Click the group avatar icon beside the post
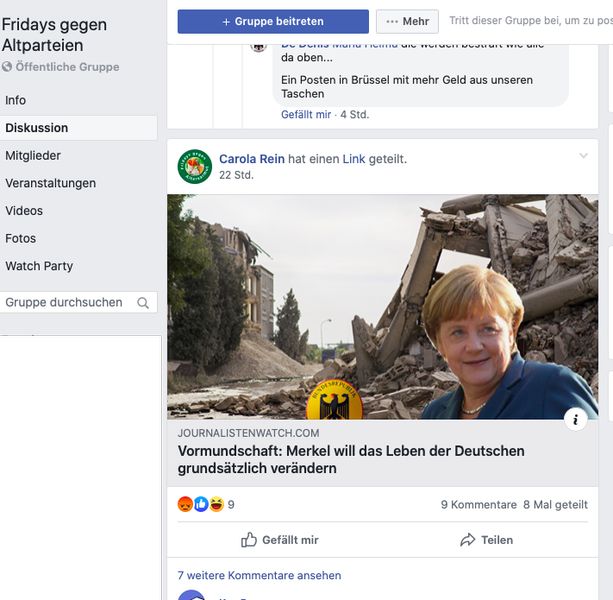 (x=194, y=167)
